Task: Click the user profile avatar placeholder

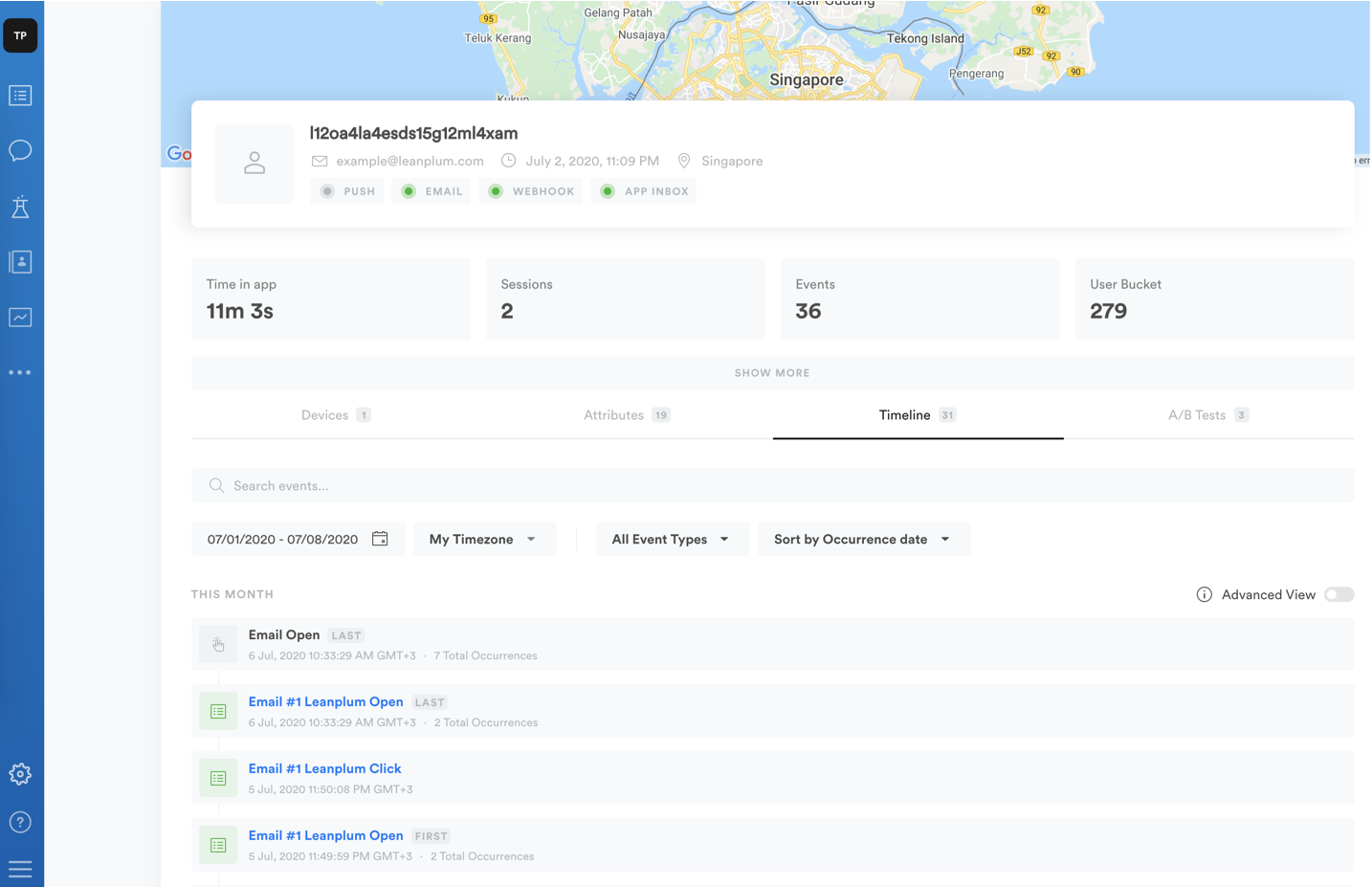Action: click(254, 163)
